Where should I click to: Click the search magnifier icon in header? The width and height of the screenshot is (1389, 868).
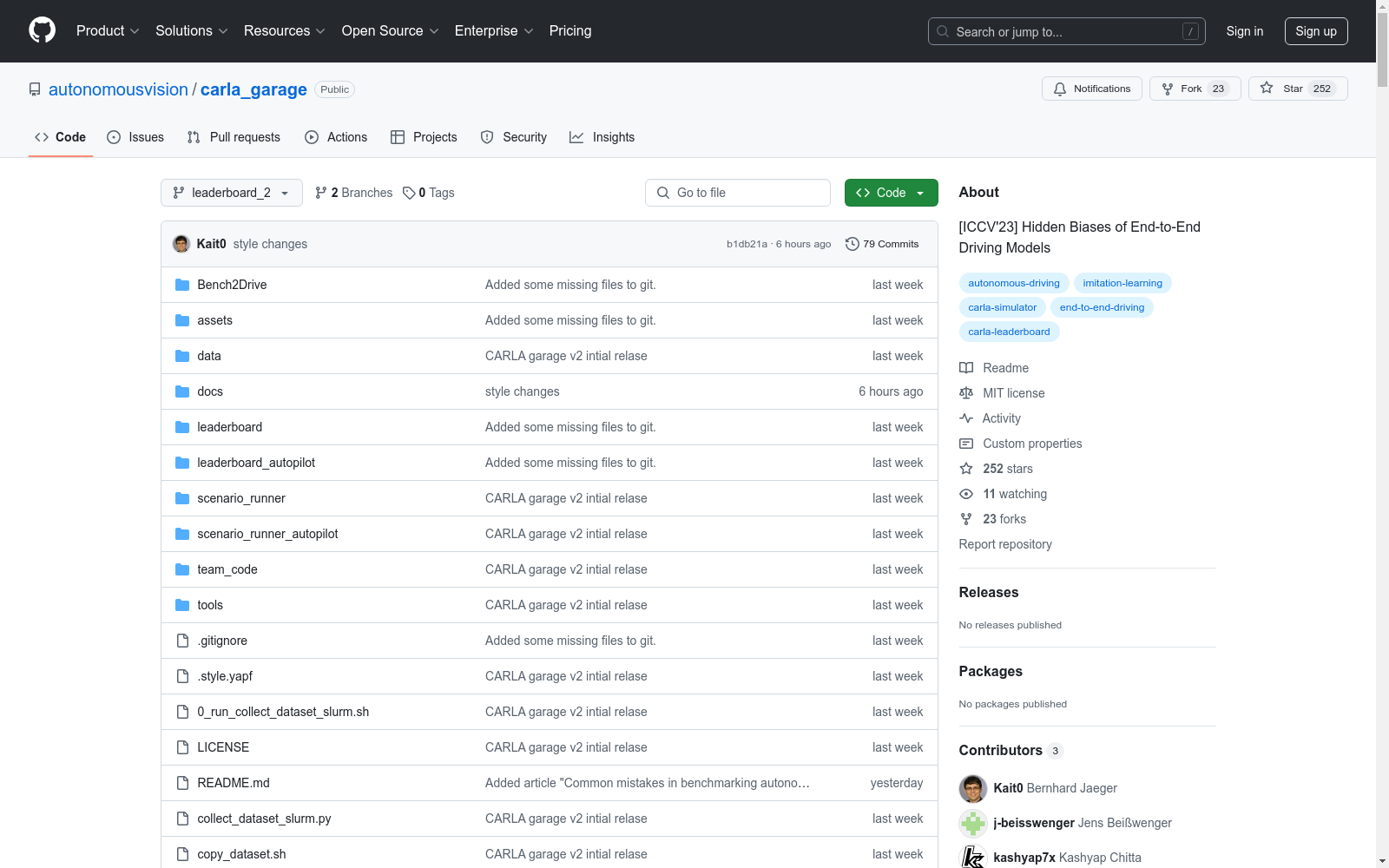coord(943,31)
